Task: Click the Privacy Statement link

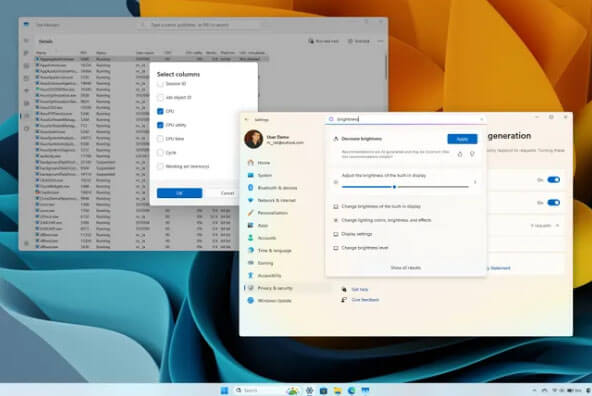Action: (499, 268)
